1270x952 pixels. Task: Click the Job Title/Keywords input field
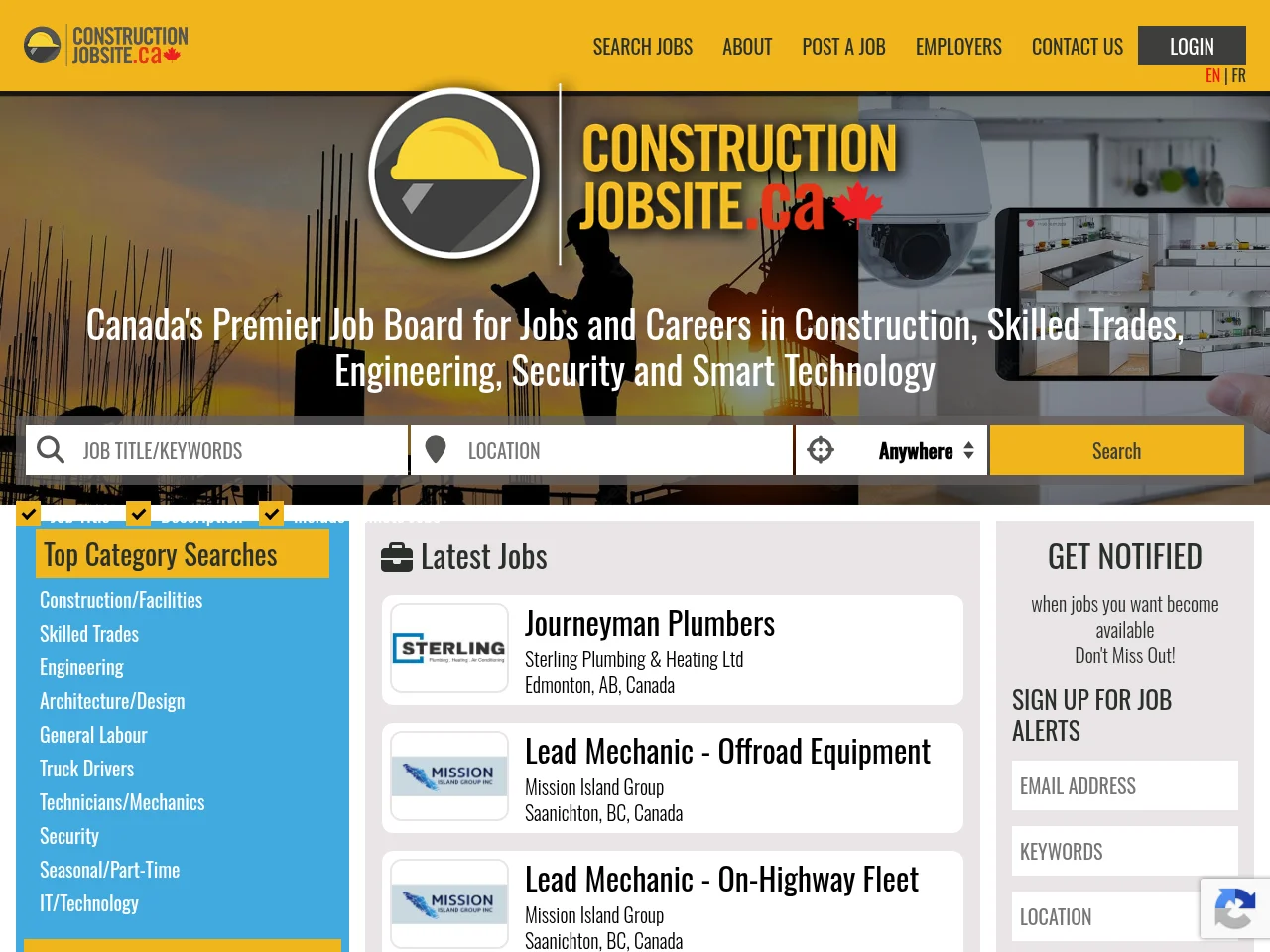[x=217, y=450]
